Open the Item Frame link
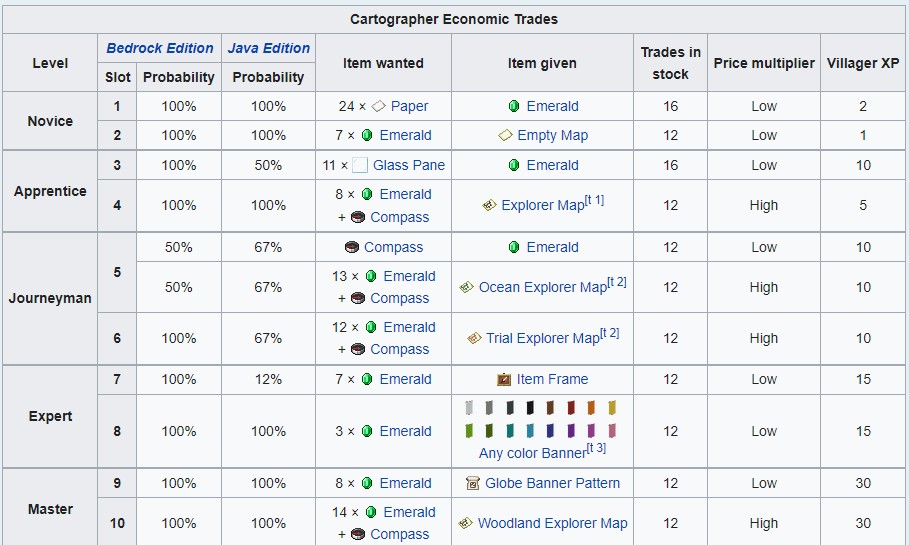Image resolution: width=909 pixels, height=545 pixels. 552,379
